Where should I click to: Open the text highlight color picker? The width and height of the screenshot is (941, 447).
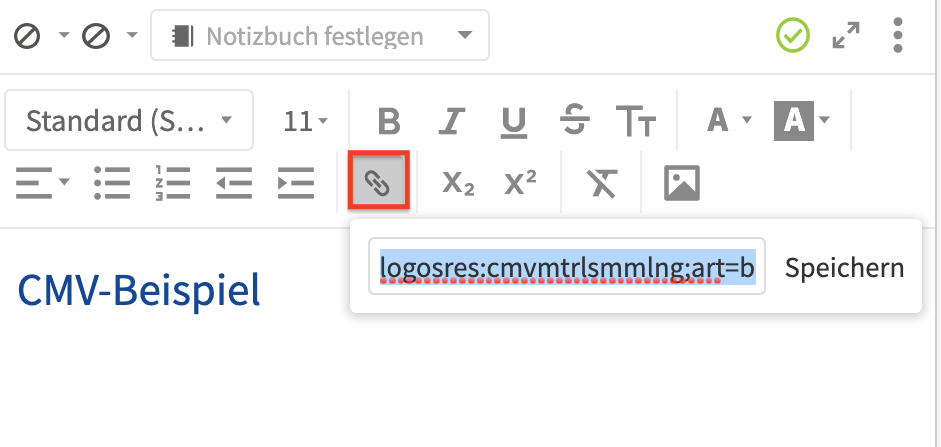tap(802, 121)
